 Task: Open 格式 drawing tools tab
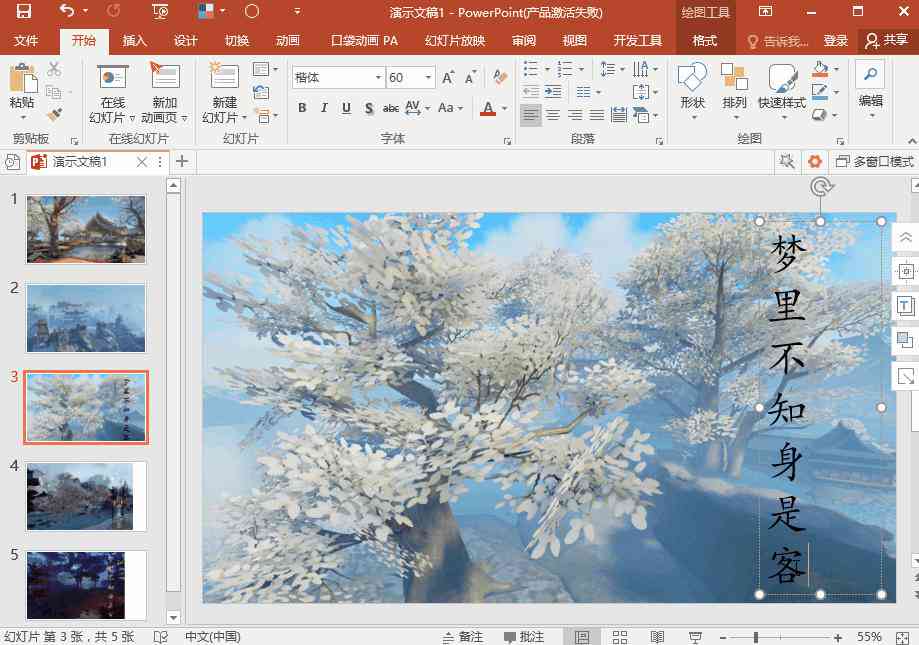[x=704, y=40]
